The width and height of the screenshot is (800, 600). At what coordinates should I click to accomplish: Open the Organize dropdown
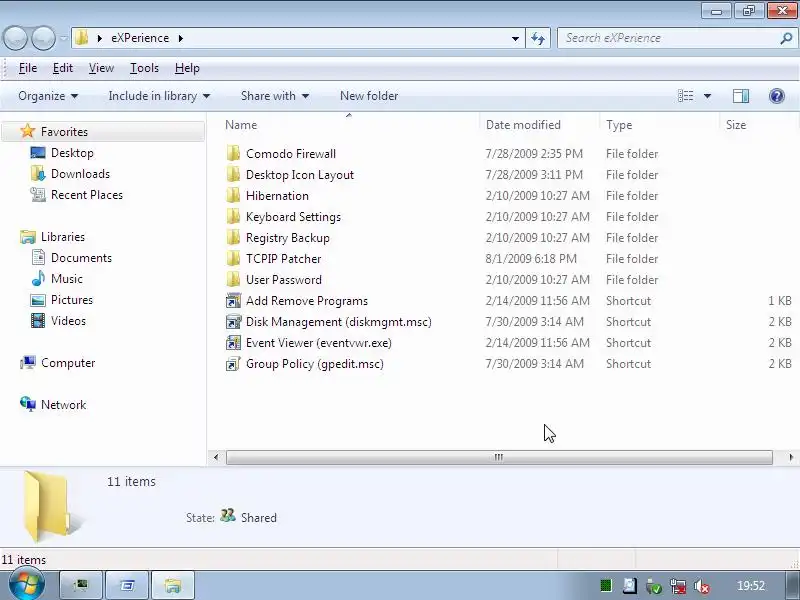[x=48, y=96]
